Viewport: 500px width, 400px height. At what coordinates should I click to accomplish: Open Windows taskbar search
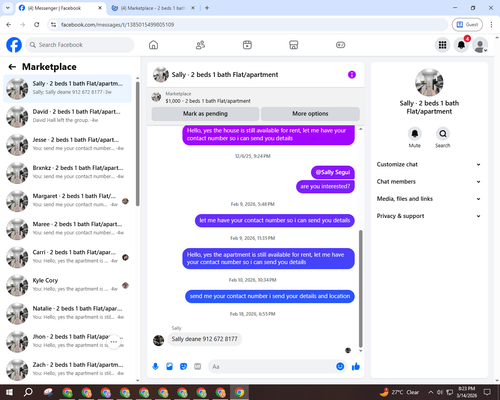28,392
